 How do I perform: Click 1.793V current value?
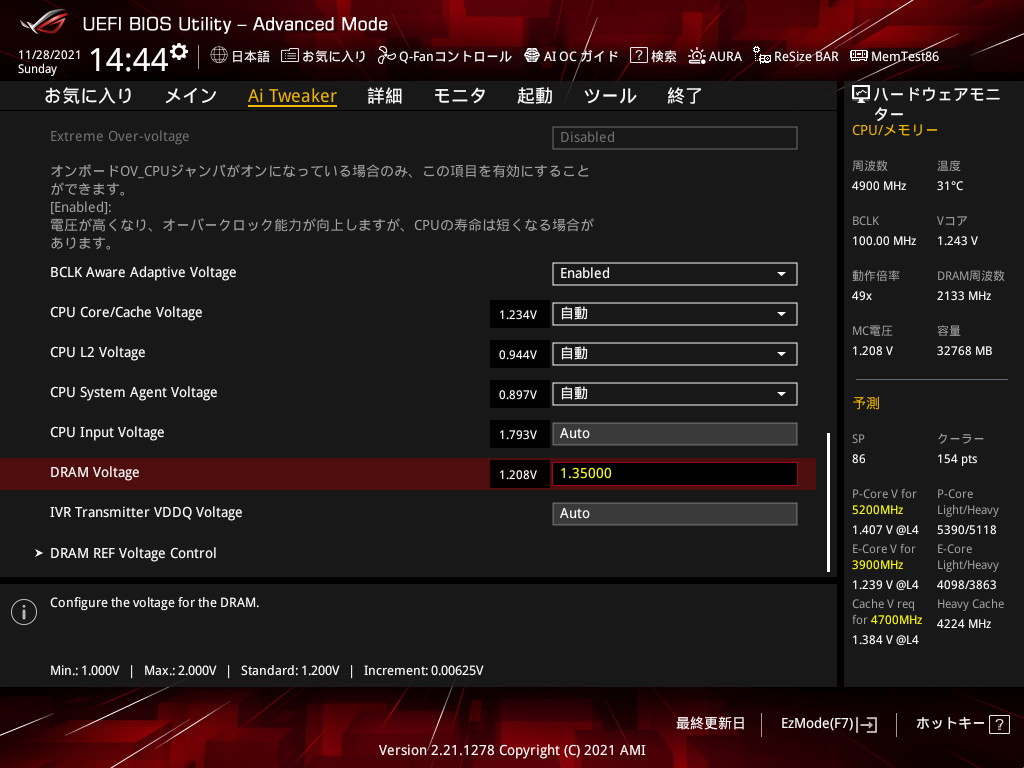coord(518,434)
